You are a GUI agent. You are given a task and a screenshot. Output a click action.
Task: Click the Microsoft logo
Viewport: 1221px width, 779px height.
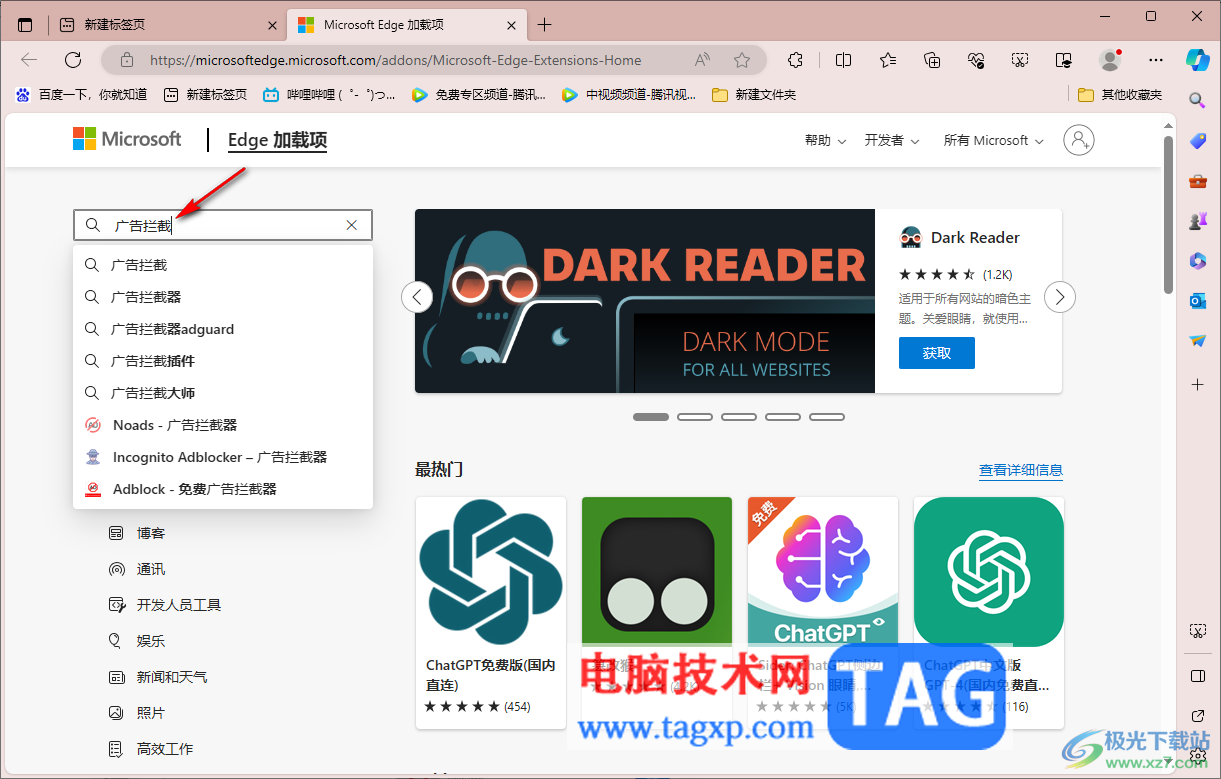tap(127, 140)
